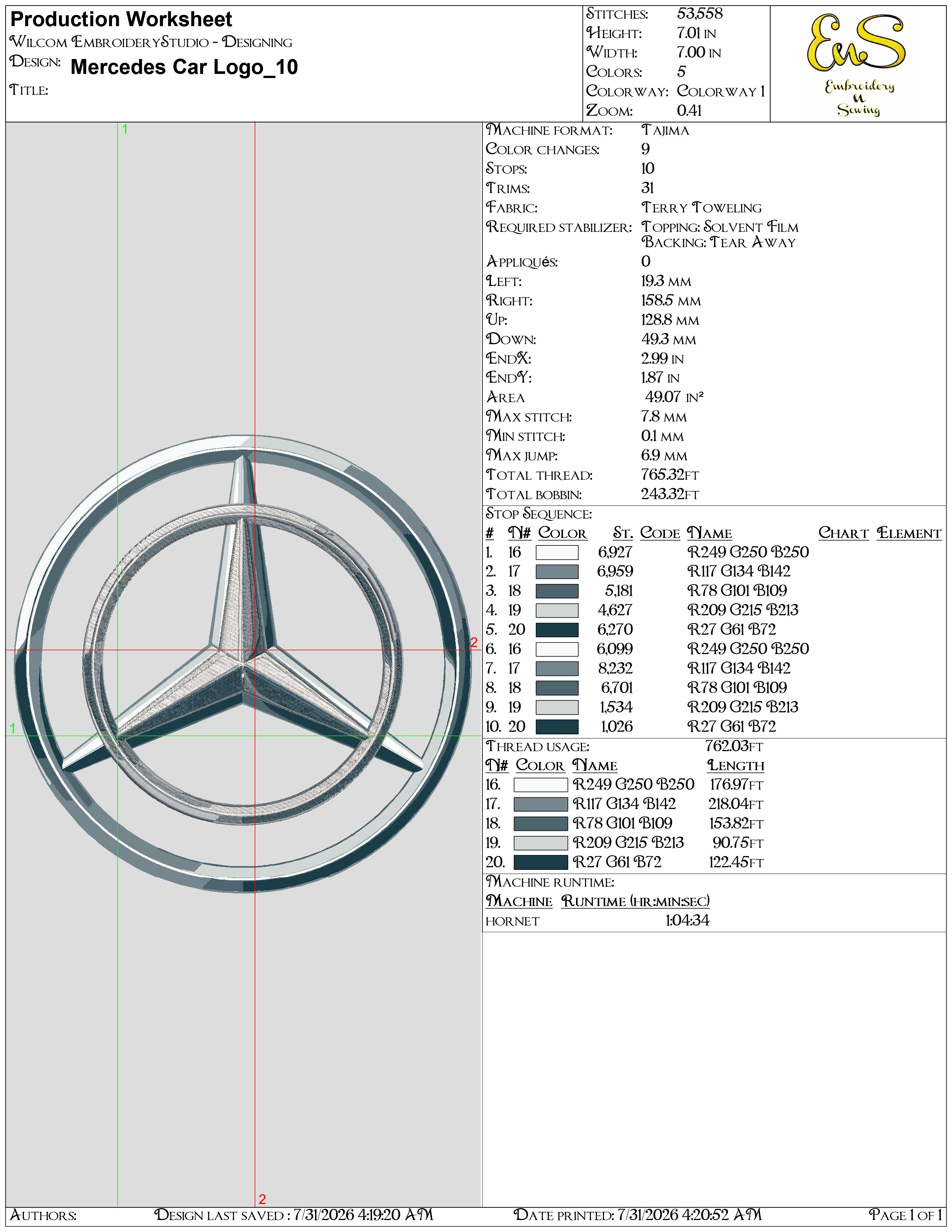The image size is (952, 1232).
Task: Select the EndX value "2.99 in"
Action: (662, 359)
